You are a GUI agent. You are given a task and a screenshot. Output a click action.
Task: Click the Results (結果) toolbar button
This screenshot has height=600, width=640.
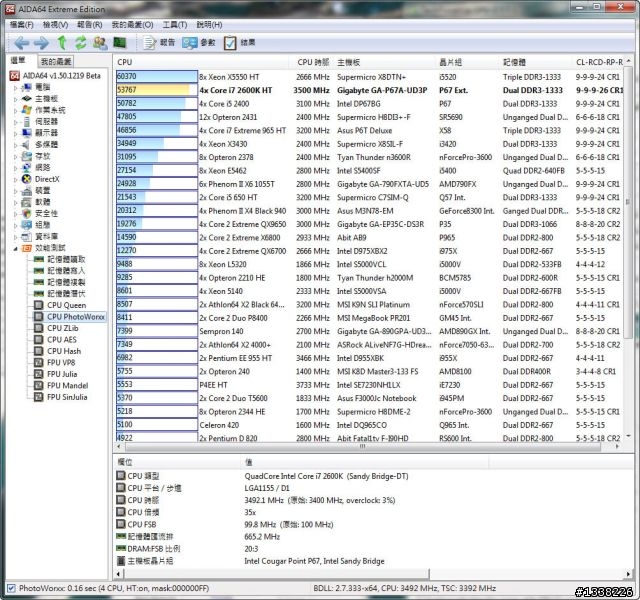(240, 42)
